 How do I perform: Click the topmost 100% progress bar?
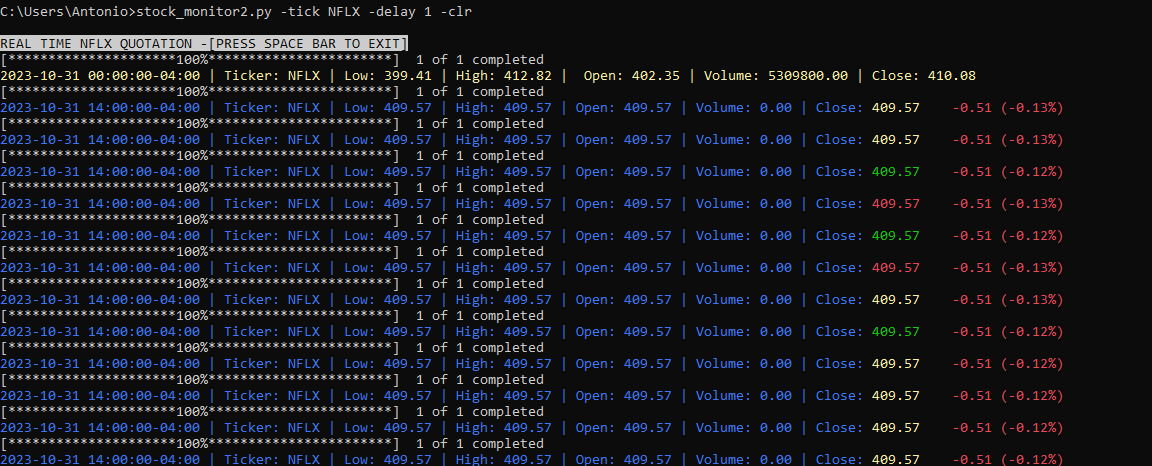point(200,60)
